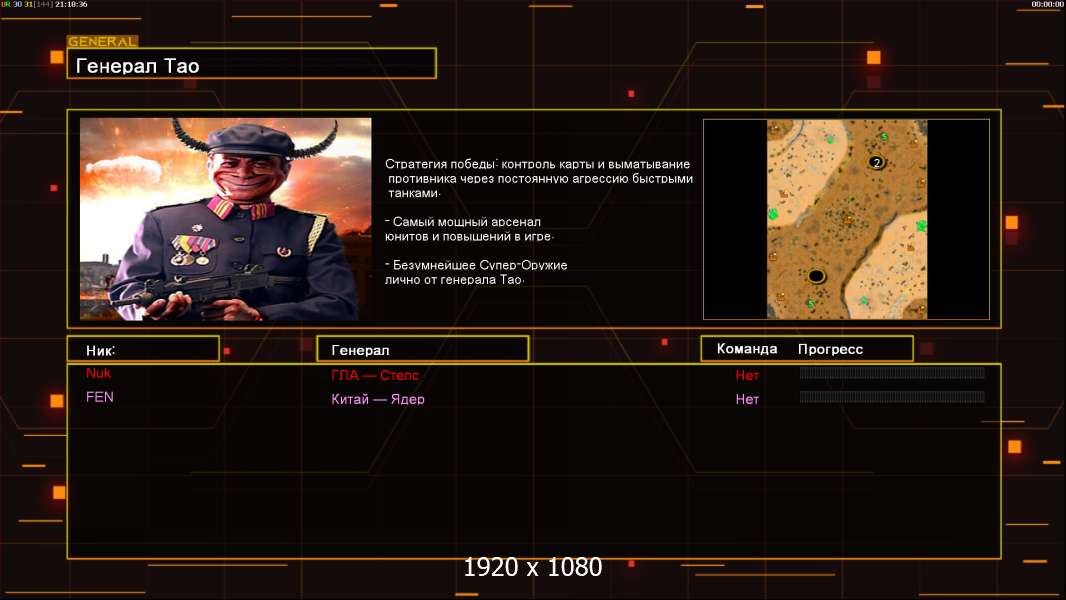Click faction text "Китай — Ядер"
This screenshot has width=1066, height=600.
(377, 399)
